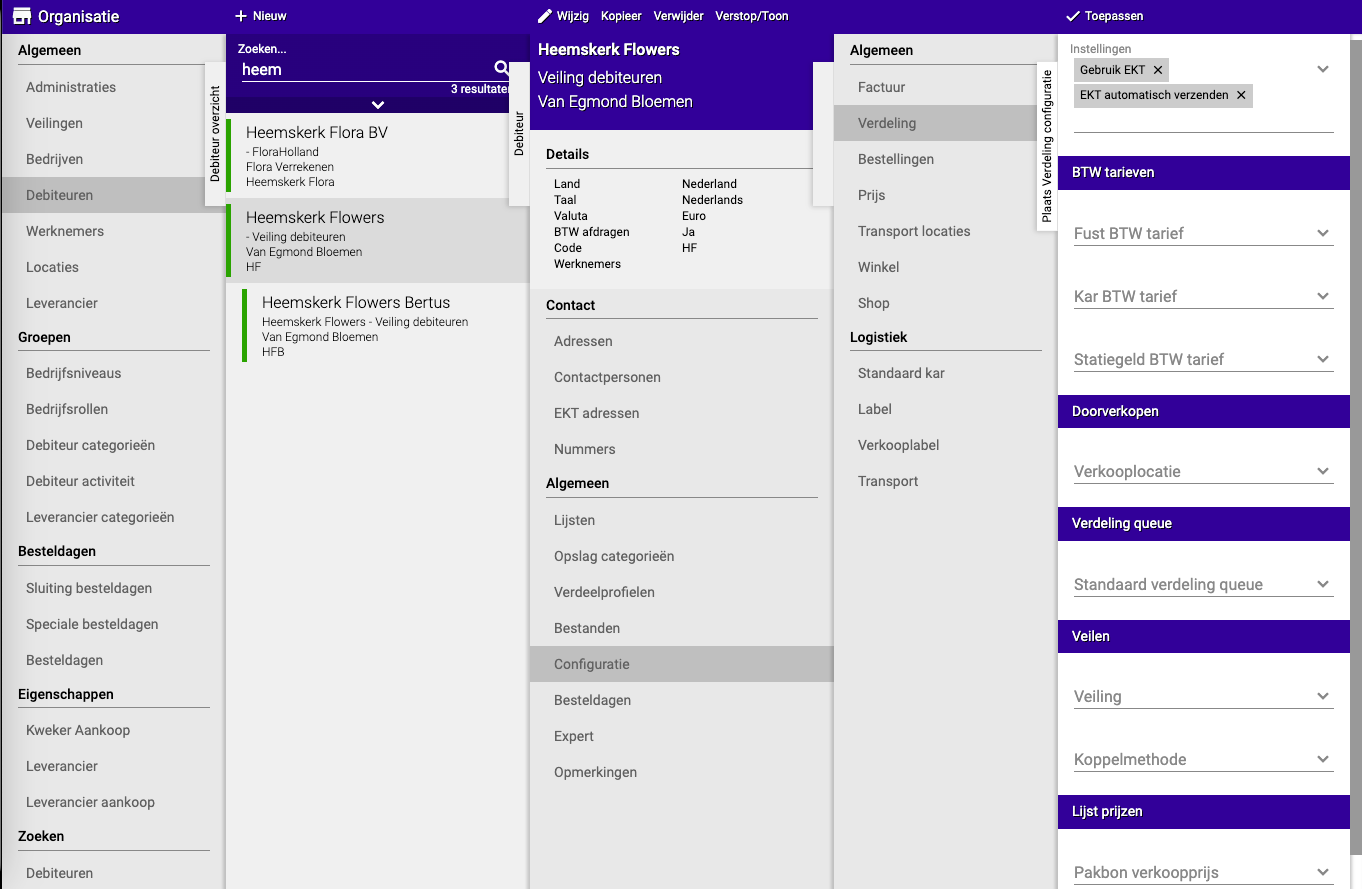This screenshot has width=1362, height=889.
Task: Open the Statiegeld BTW tarief dropdown
Action: tap(1204, 359)
